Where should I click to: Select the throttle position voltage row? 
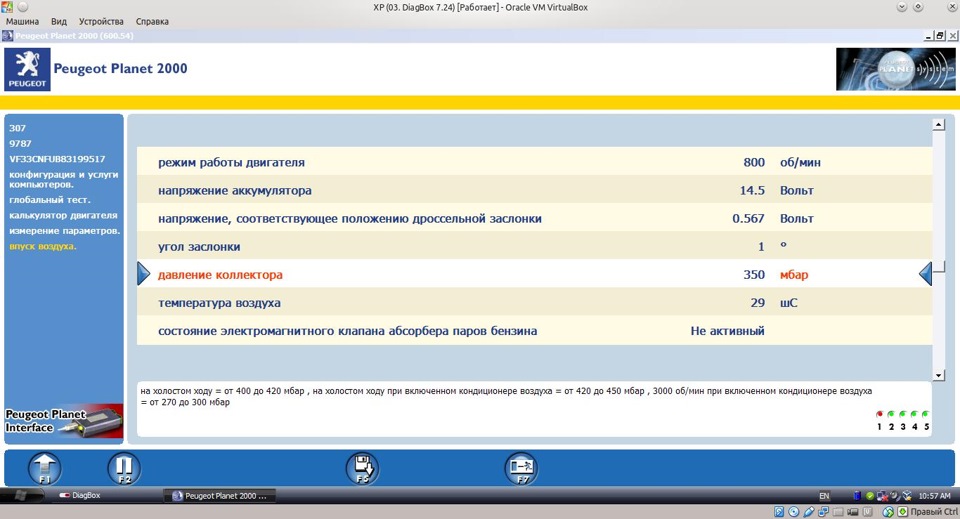coord(534,218)
